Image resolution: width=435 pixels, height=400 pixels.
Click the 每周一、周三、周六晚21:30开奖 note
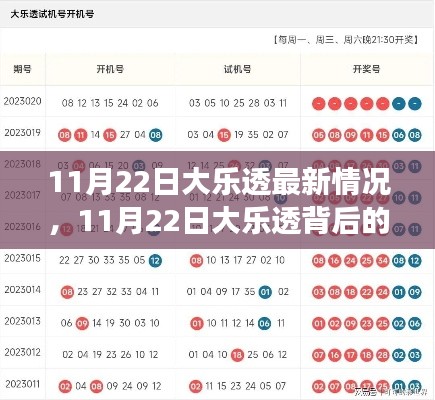tap(347, 40)
